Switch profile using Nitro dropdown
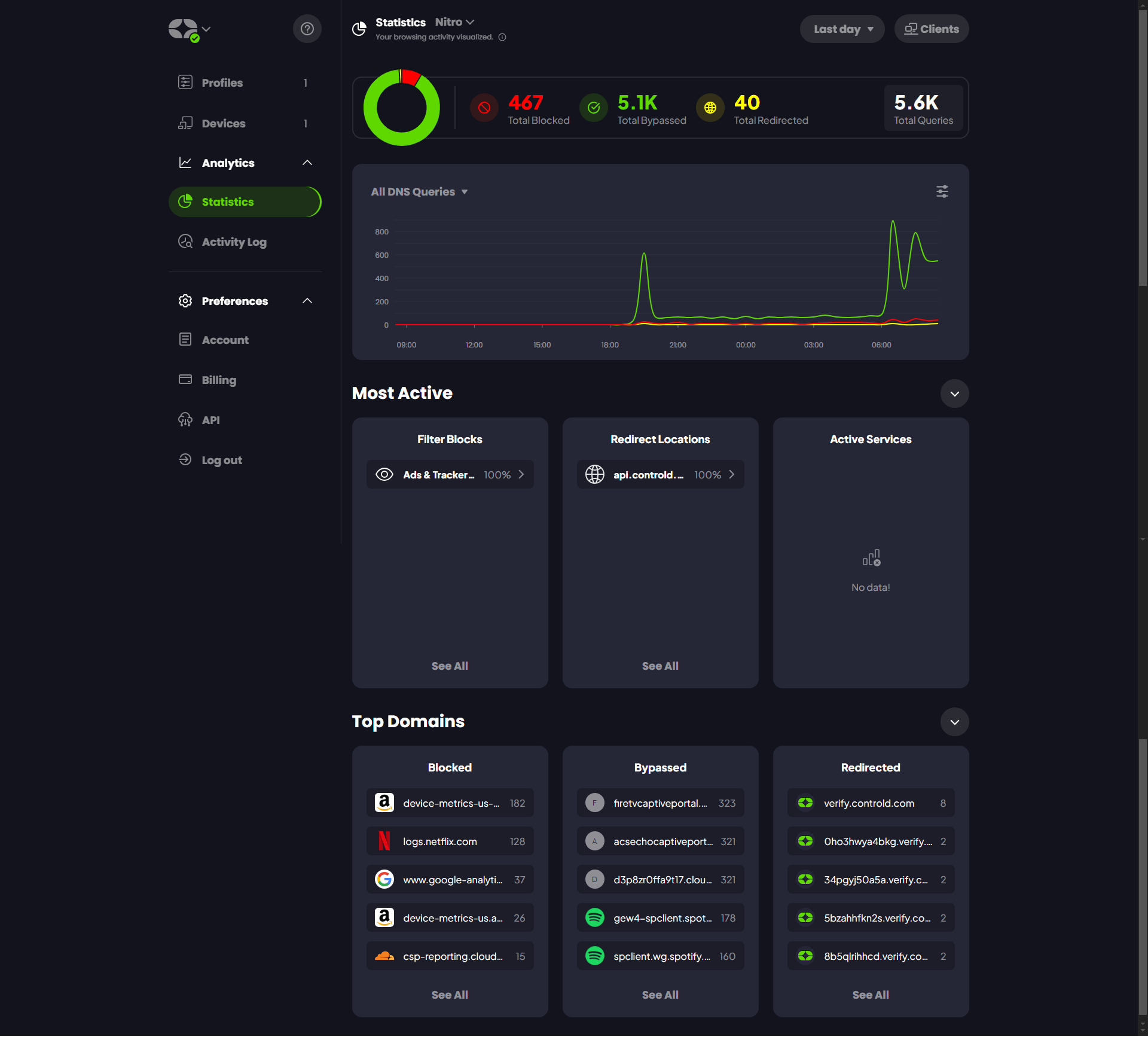 [x=454, y=22]
